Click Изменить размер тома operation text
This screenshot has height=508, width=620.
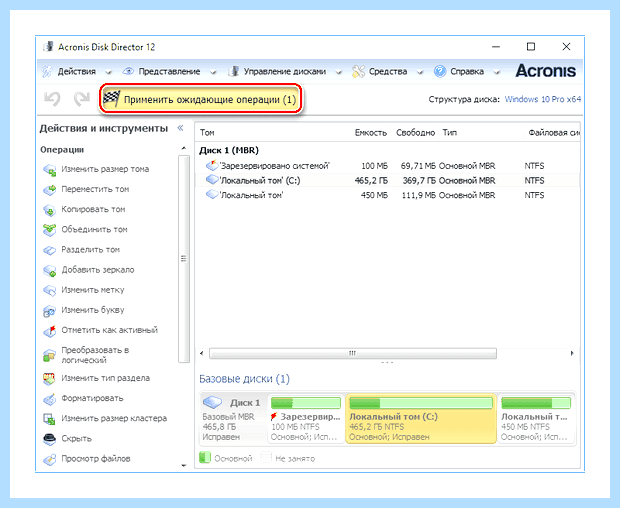(105, 169)
